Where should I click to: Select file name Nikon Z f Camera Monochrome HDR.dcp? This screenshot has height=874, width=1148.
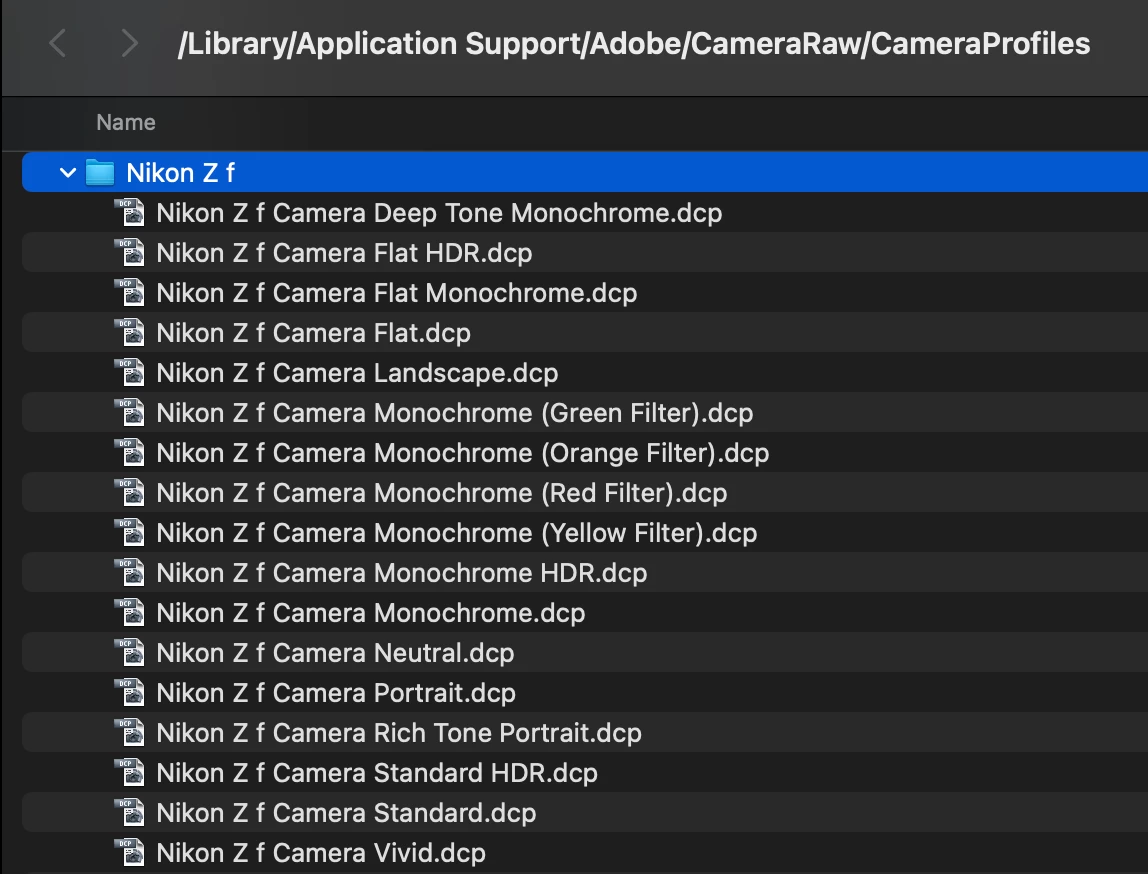click(x=402, y=573)
